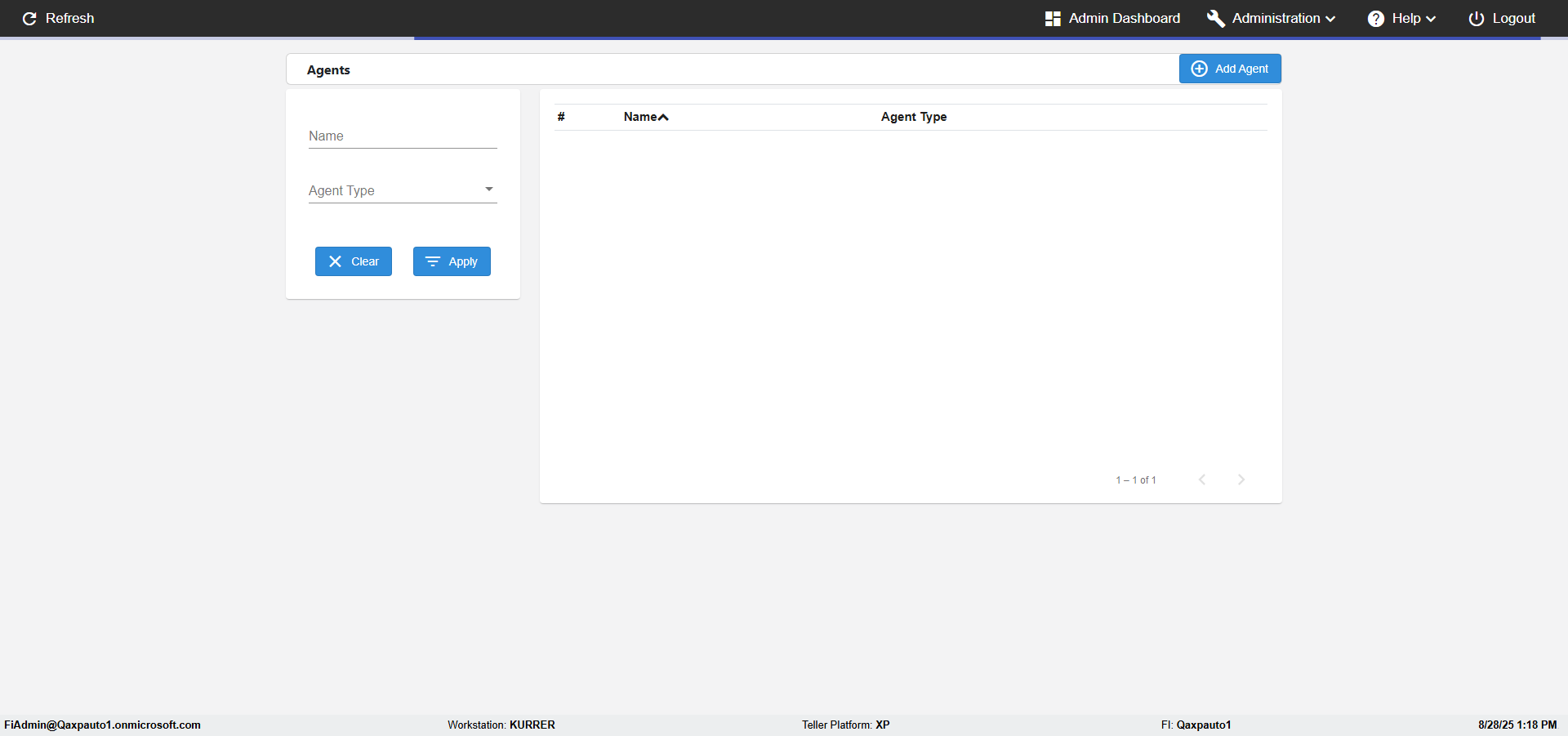Click the 1 – 1 of 1 pagination label
Screen dimensions: 1568x736
(1136, 480)
